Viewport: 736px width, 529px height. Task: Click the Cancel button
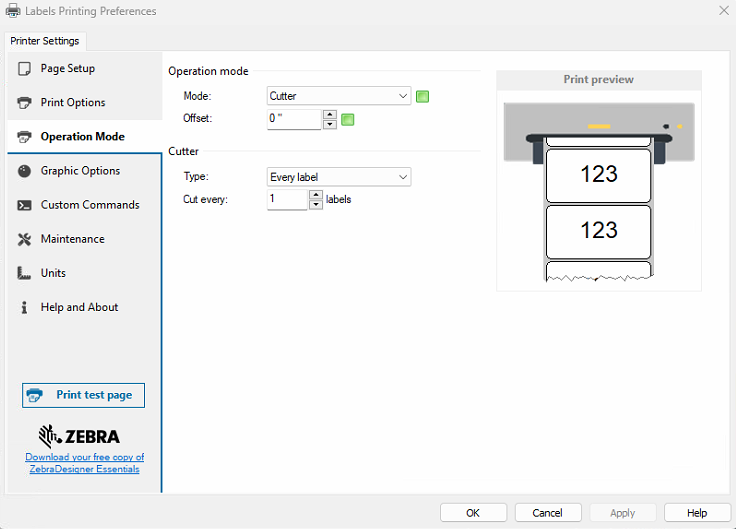click(548, 513)
